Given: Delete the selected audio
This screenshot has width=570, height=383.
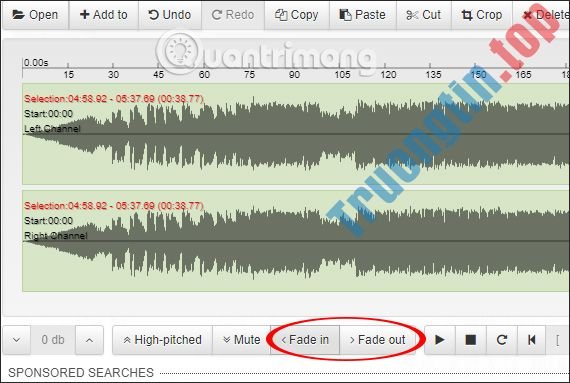Looking at the screenshot, I should click(542, 15).
